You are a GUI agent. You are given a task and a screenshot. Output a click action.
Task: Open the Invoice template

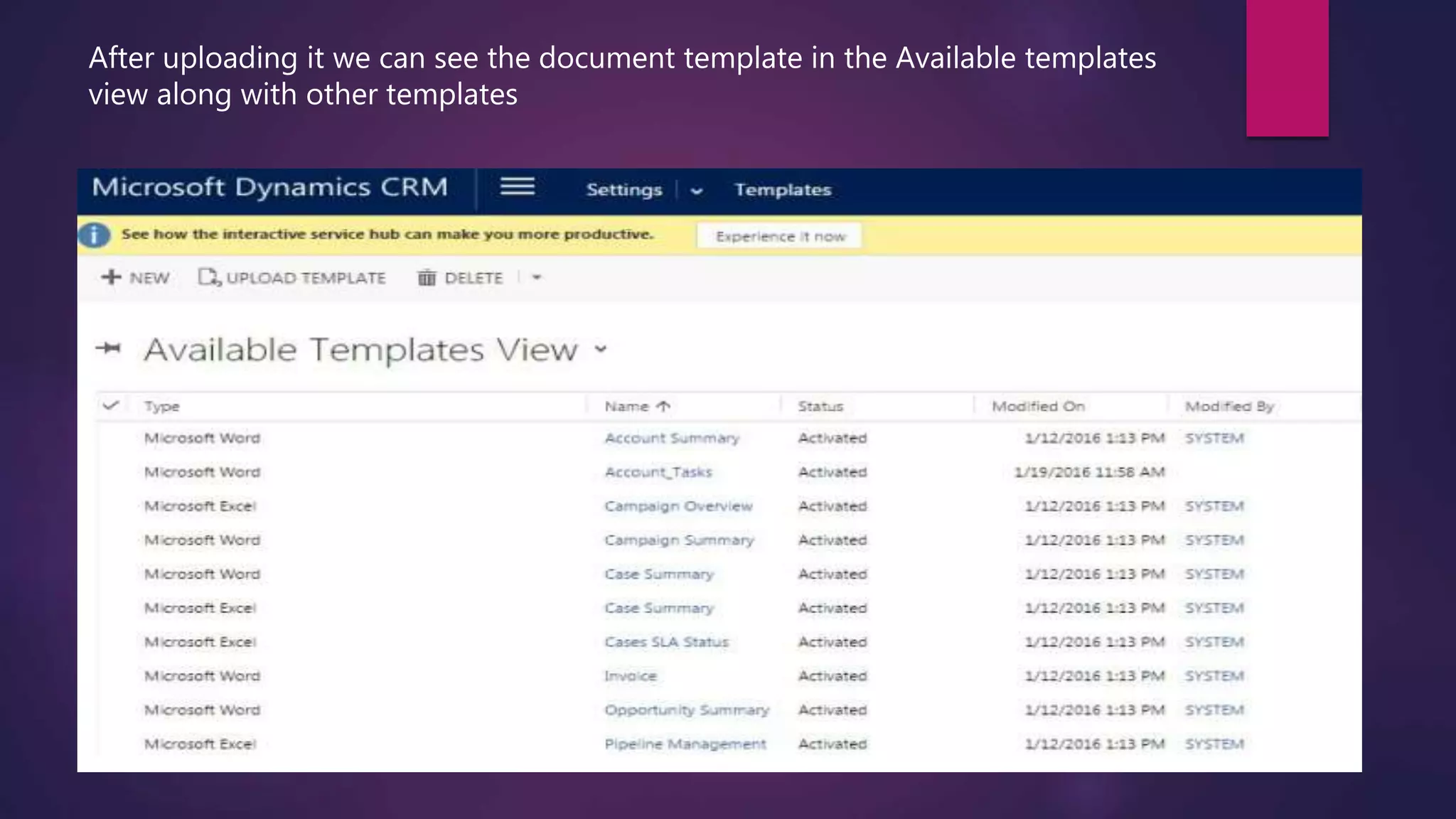[x=631, y=676]
